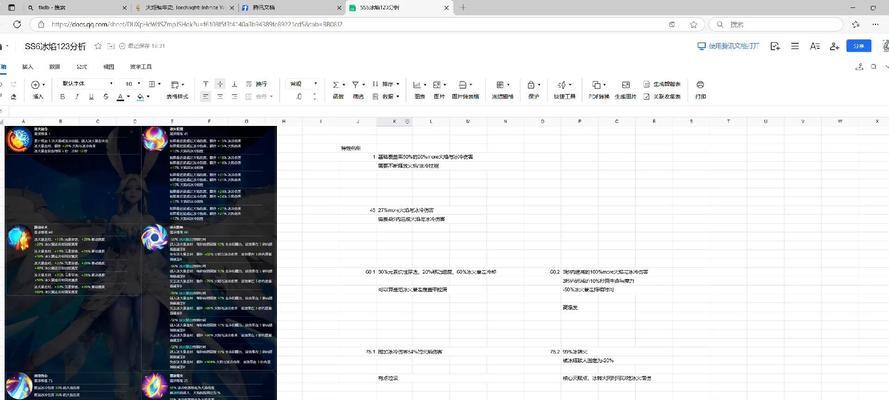
Task: Click the document title SS6冰焰123分析
Action: [56, 46]
